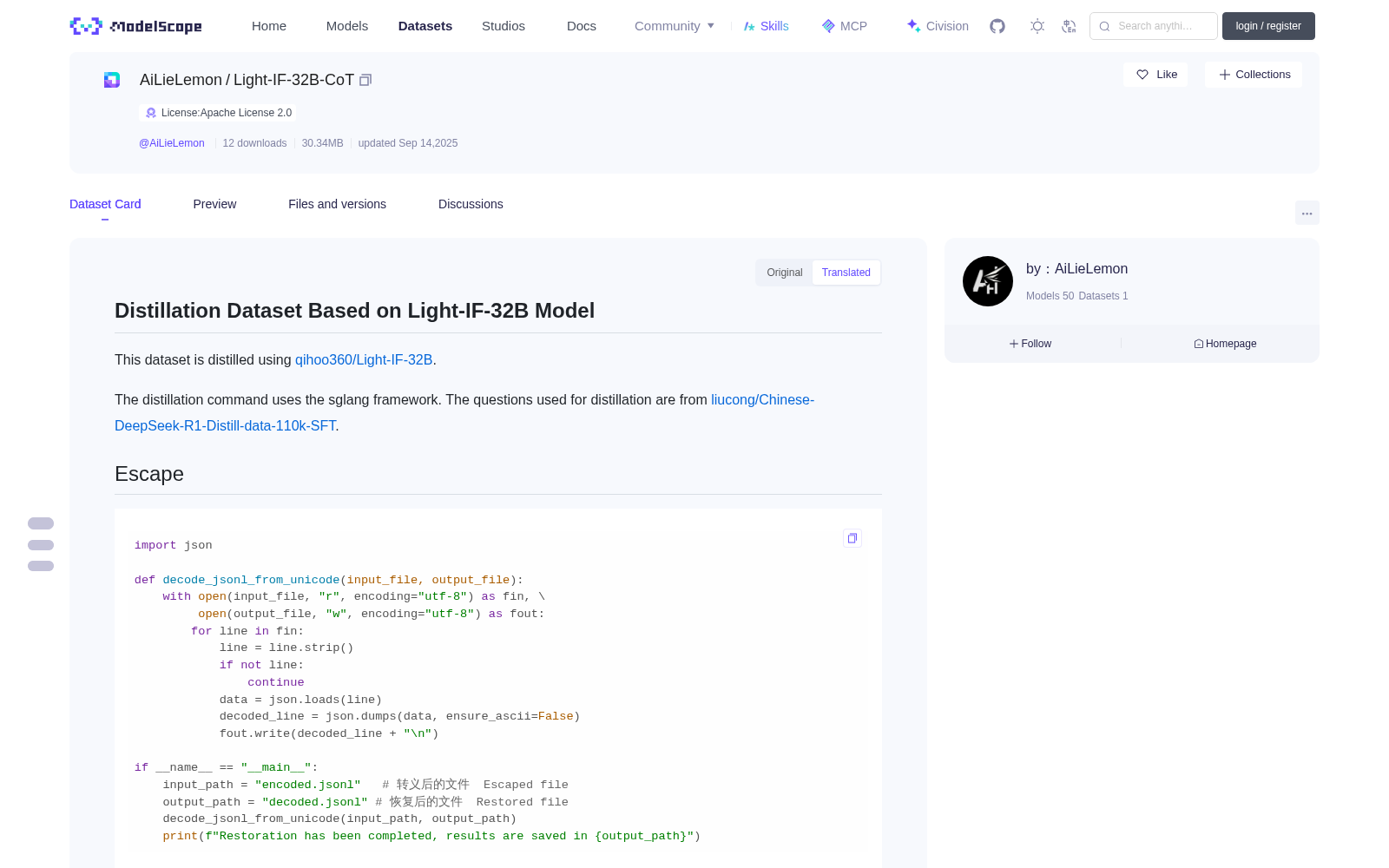
Task: Click the AiLieLemon owner name in title
Action: coord(181,80)
